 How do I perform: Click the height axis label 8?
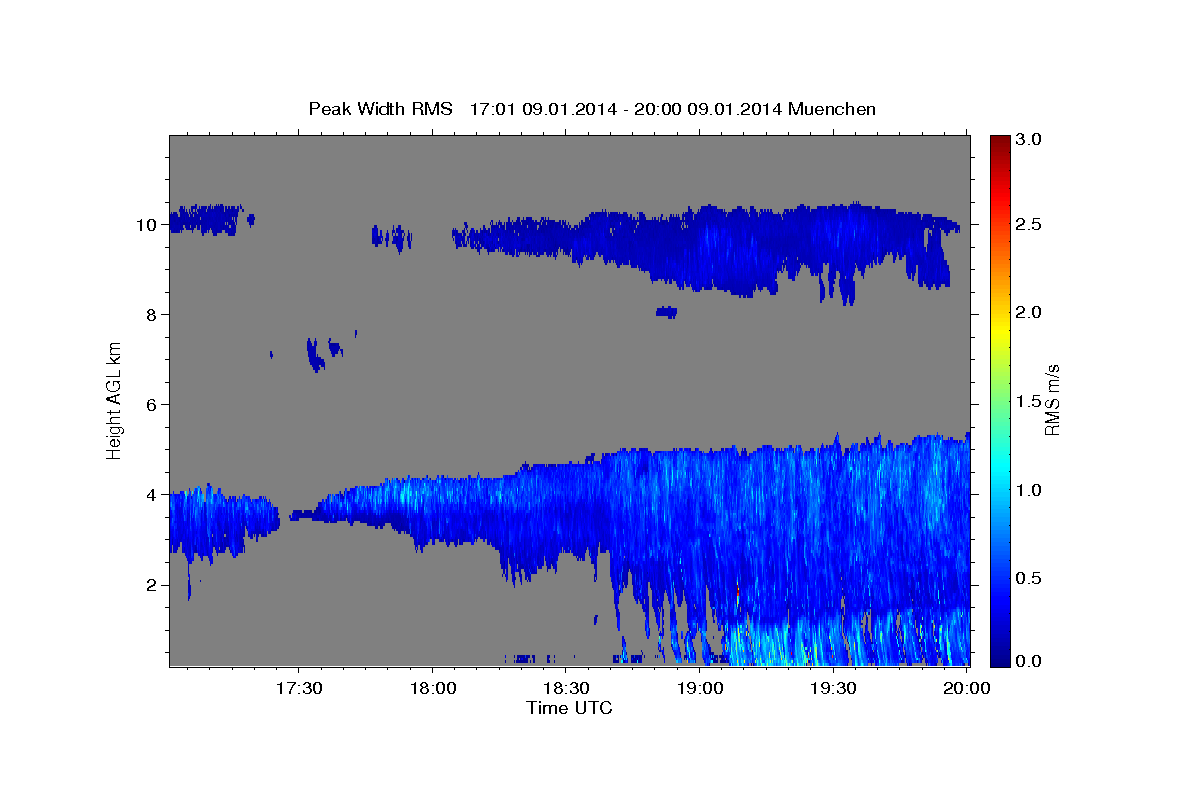[153, 315]
